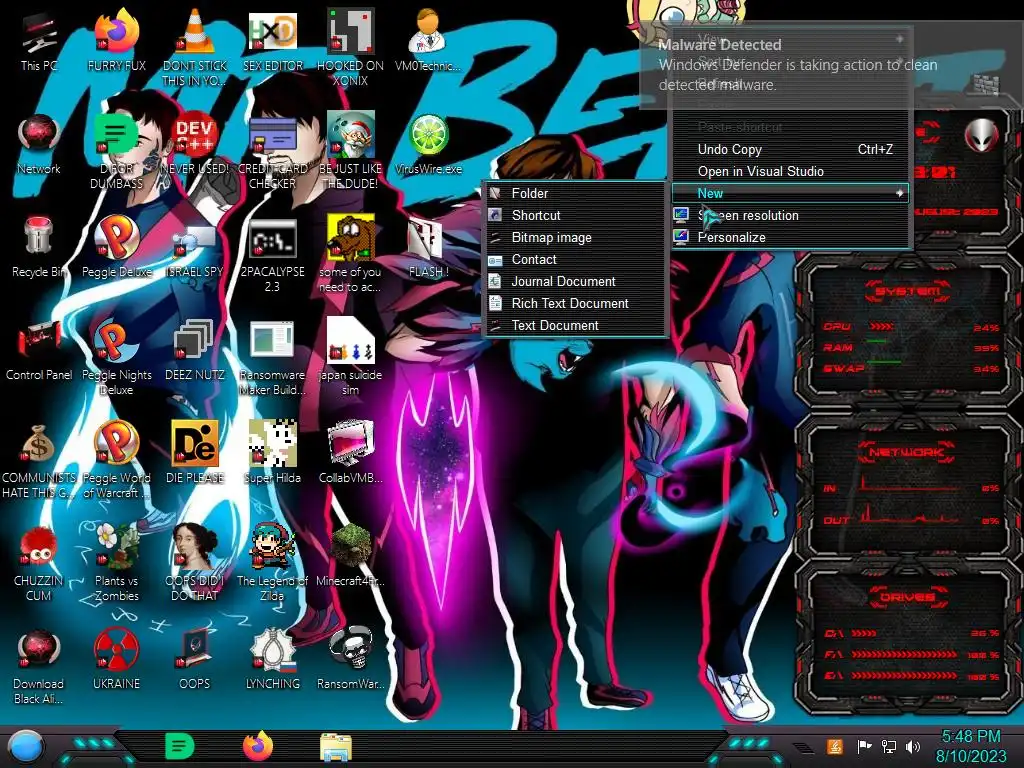Select the Download Black Ali icon
The height and width of the screenshot is (768, 1024).
(x=39, y=667)
